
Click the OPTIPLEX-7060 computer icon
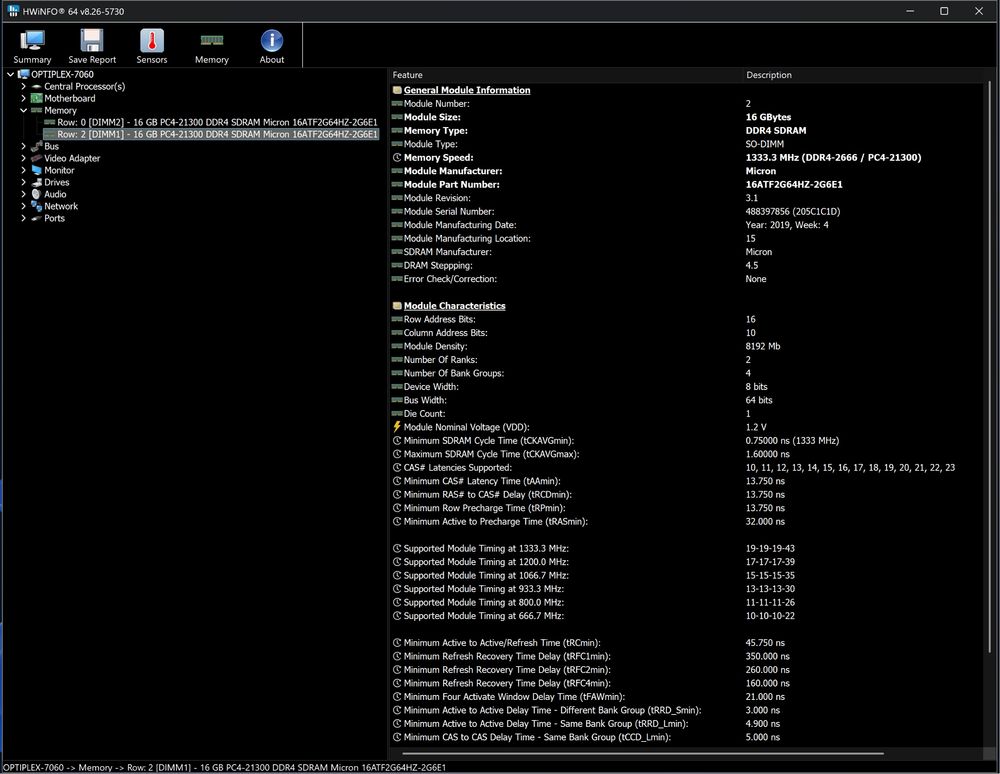24,75
